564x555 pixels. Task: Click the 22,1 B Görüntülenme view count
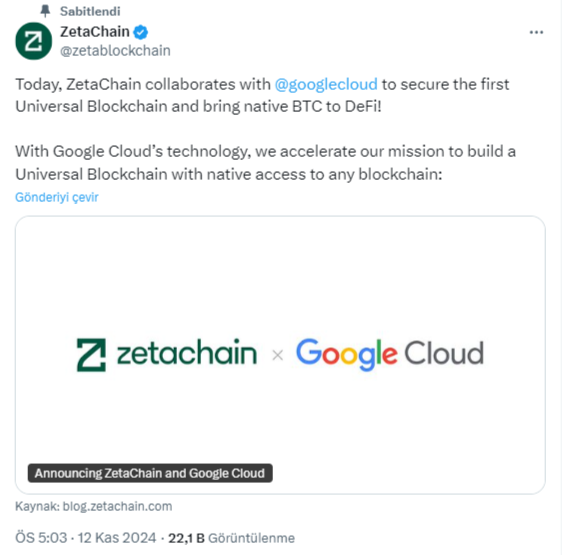coord(231,538)
